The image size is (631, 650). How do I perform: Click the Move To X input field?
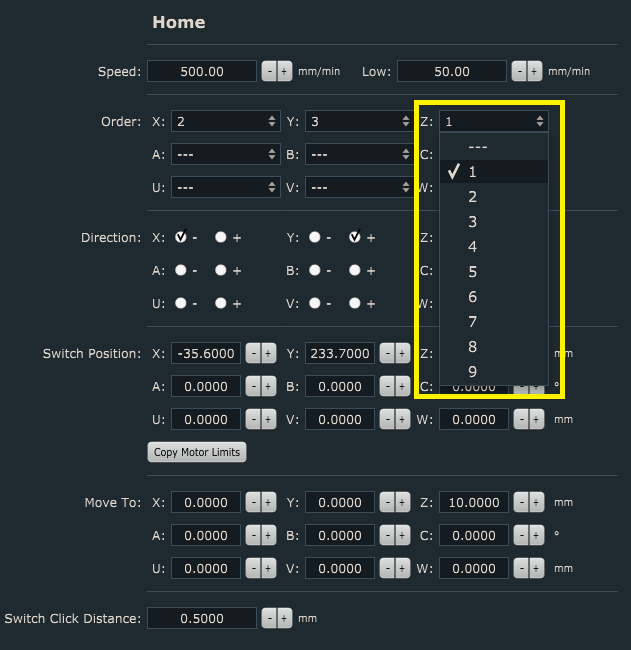[x=206, y=502]
